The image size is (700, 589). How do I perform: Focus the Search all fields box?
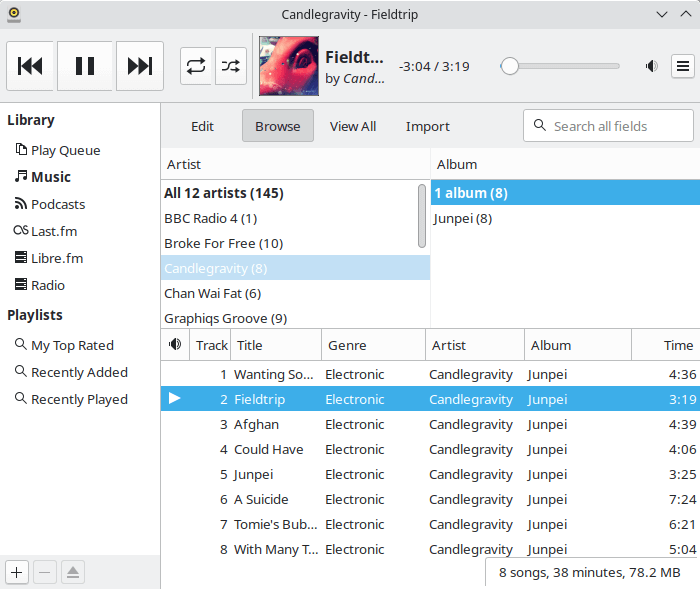click(x=608, y=126)
